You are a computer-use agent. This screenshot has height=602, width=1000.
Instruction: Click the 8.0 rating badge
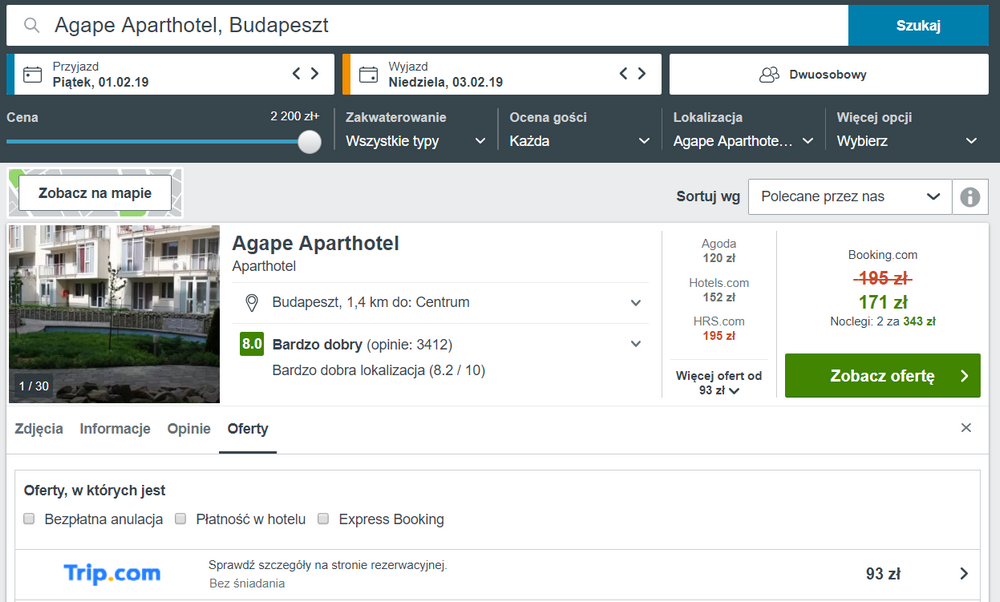pos(252,344)
